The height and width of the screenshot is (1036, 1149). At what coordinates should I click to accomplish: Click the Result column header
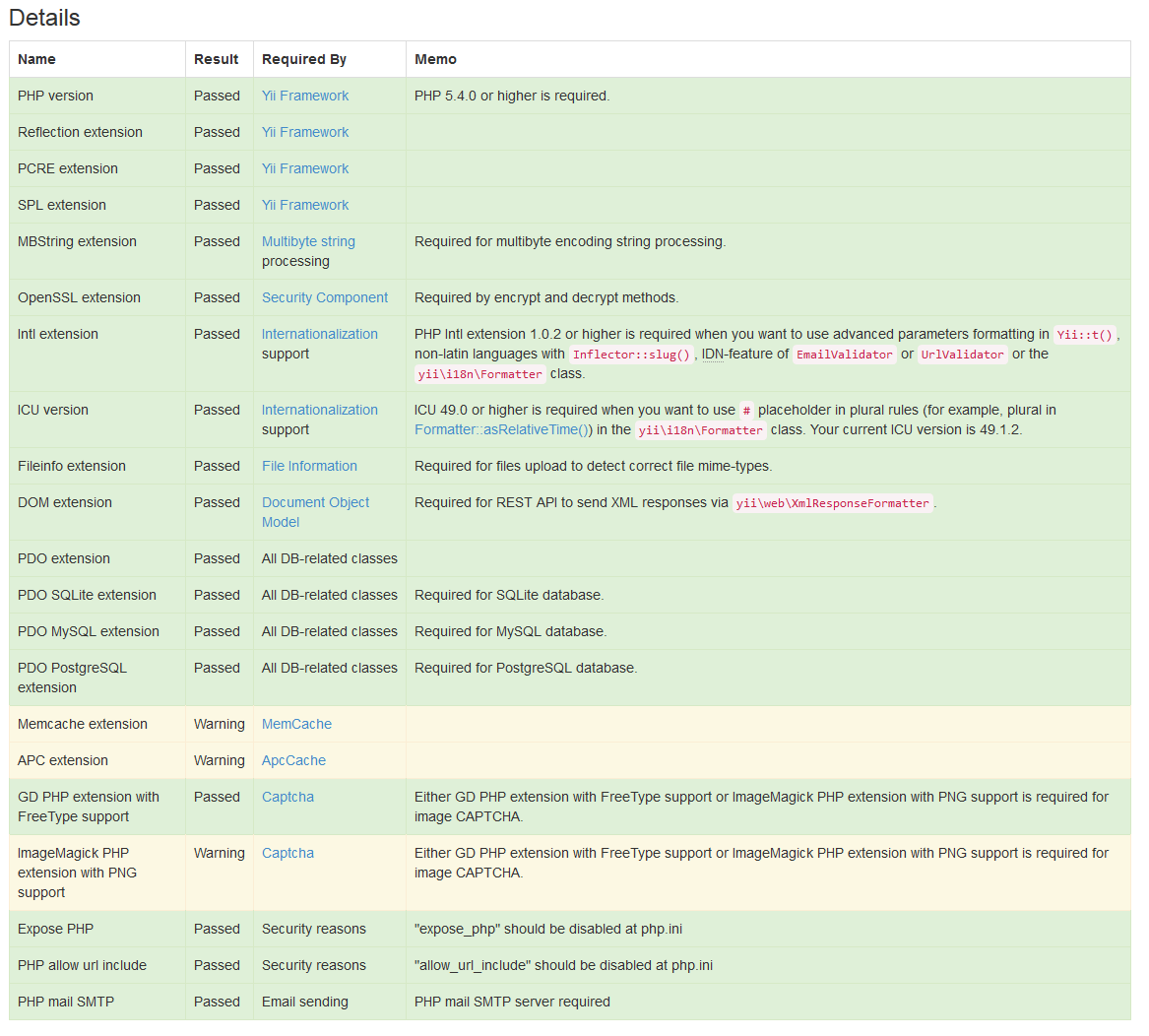point(217,59)
